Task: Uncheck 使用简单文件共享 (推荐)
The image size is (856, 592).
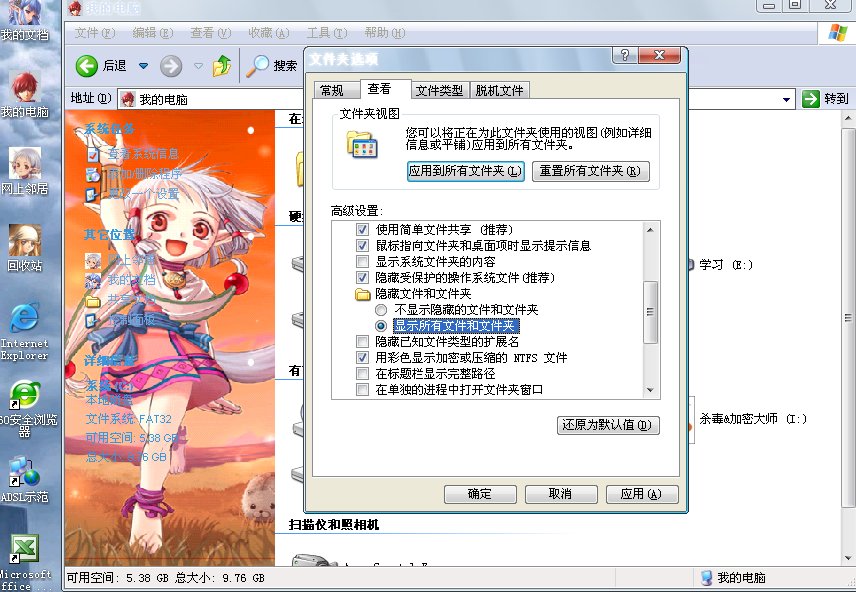Action: (362, 230)
